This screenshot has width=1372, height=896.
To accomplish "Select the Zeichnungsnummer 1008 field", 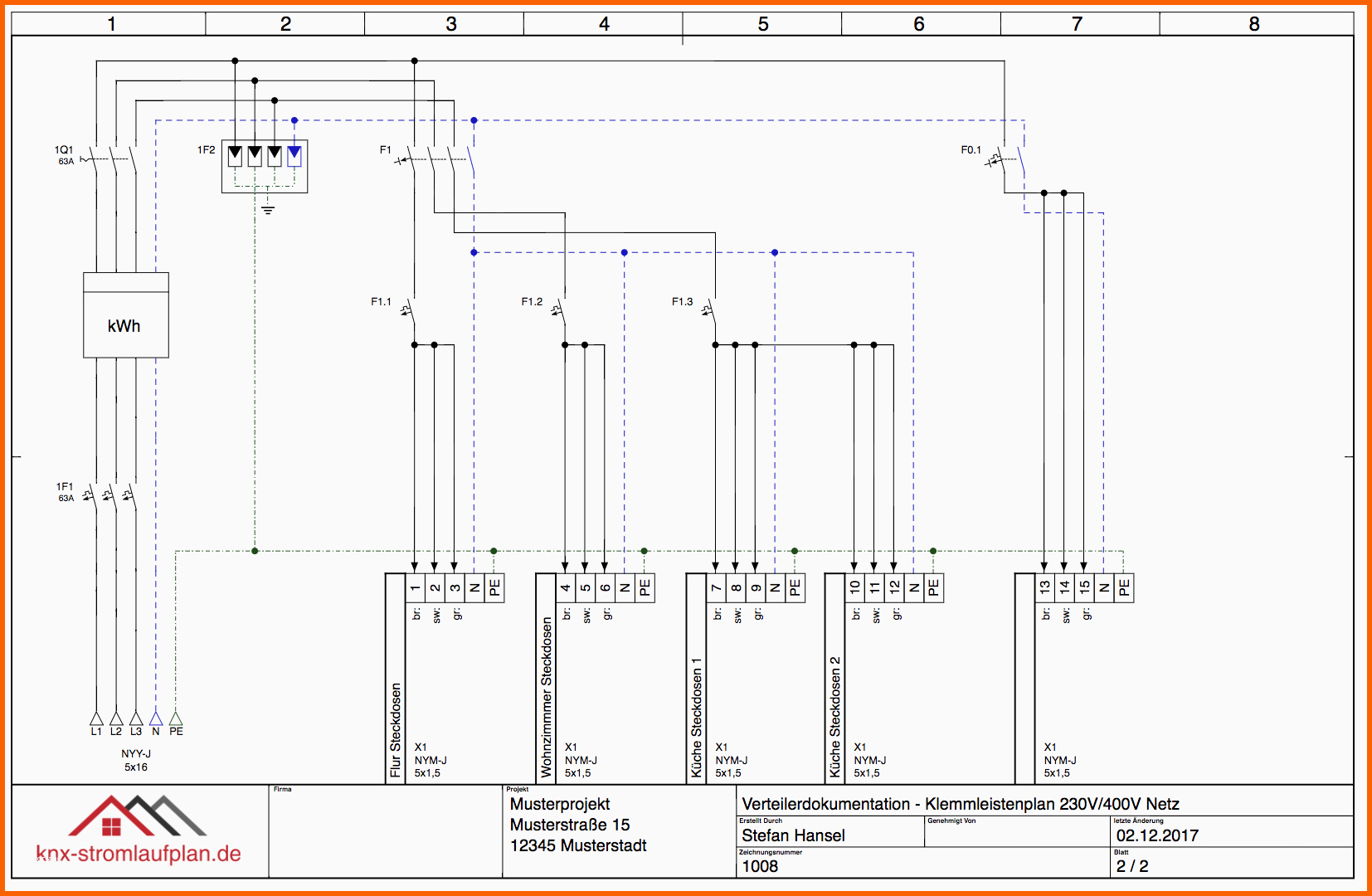I will 760,866.
